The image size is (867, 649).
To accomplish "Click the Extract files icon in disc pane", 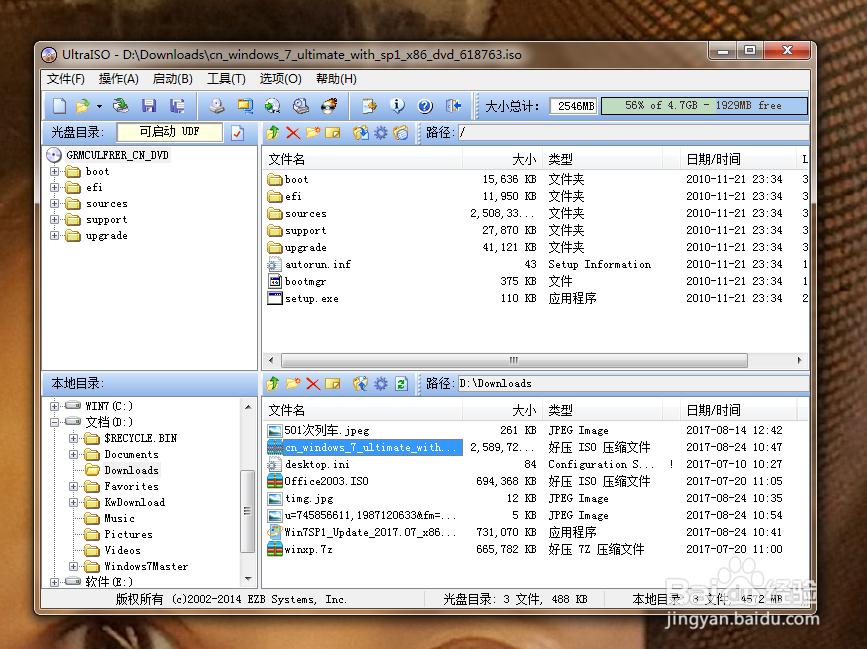I will [361, 133].
